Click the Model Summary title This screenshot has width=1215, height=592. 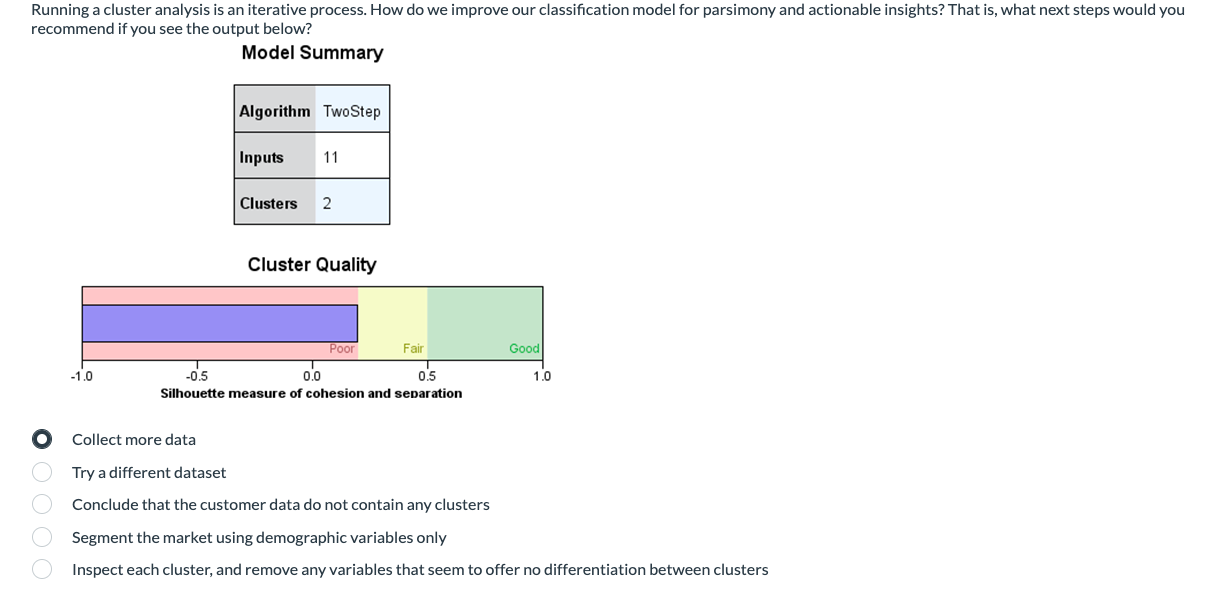pos(311,52)
